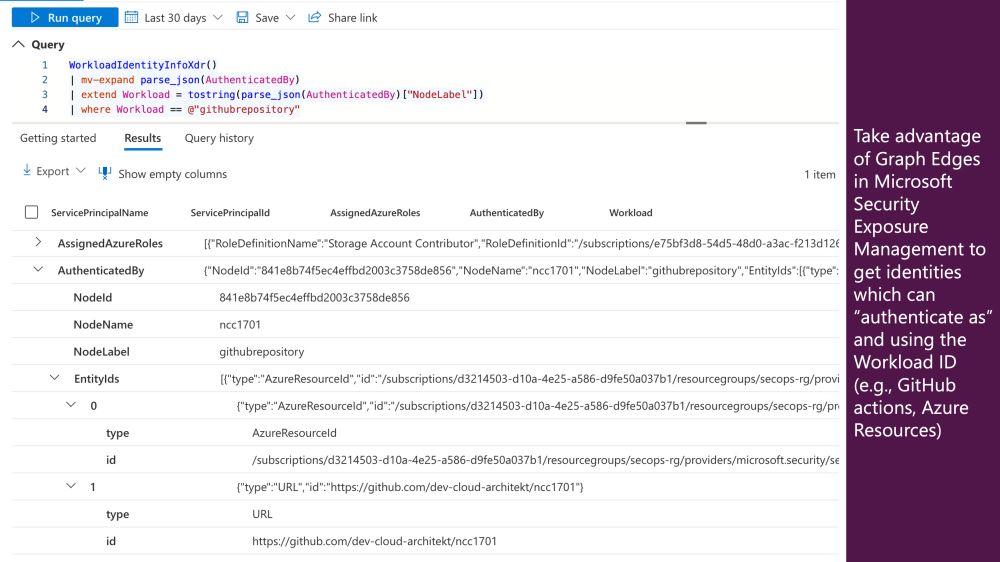The image size is (1000, 562).
Task: Click the Export download icon
Action: point(27,170)
